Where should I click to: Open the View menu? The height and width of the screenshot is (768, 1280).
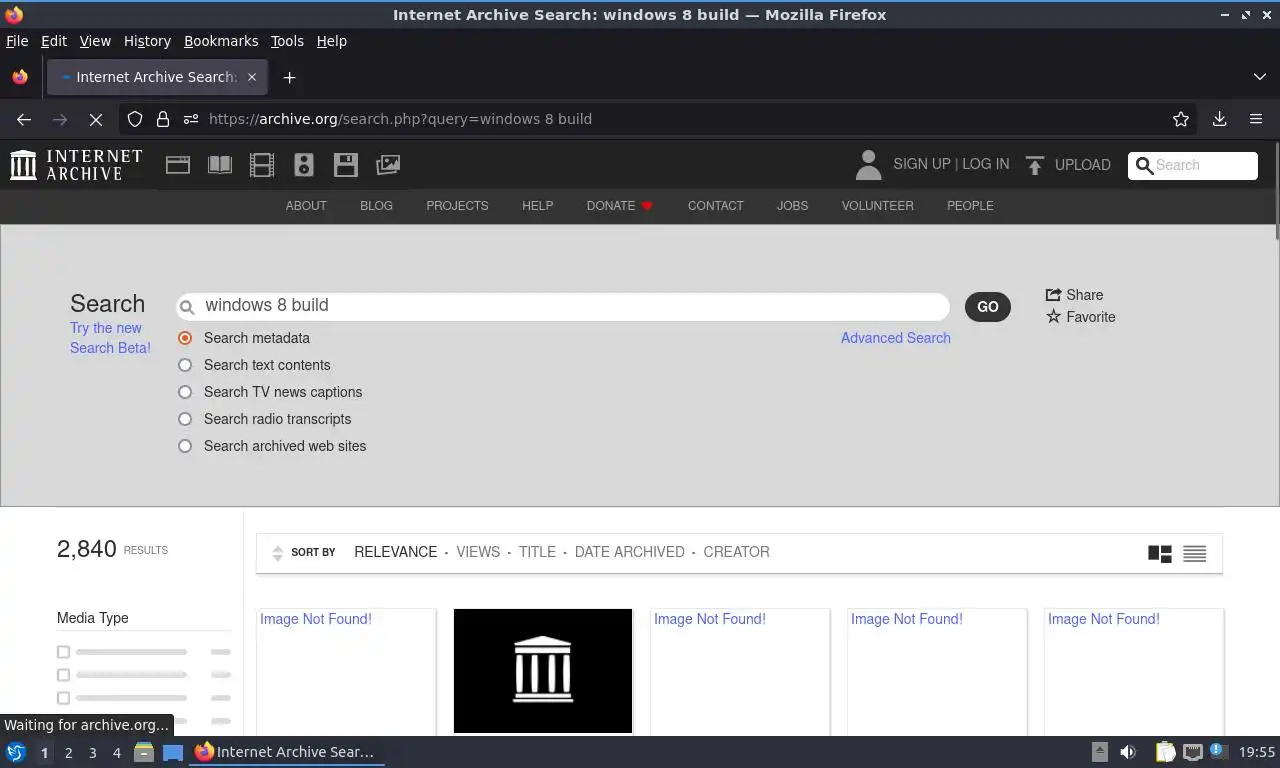[x=95, y=41]
